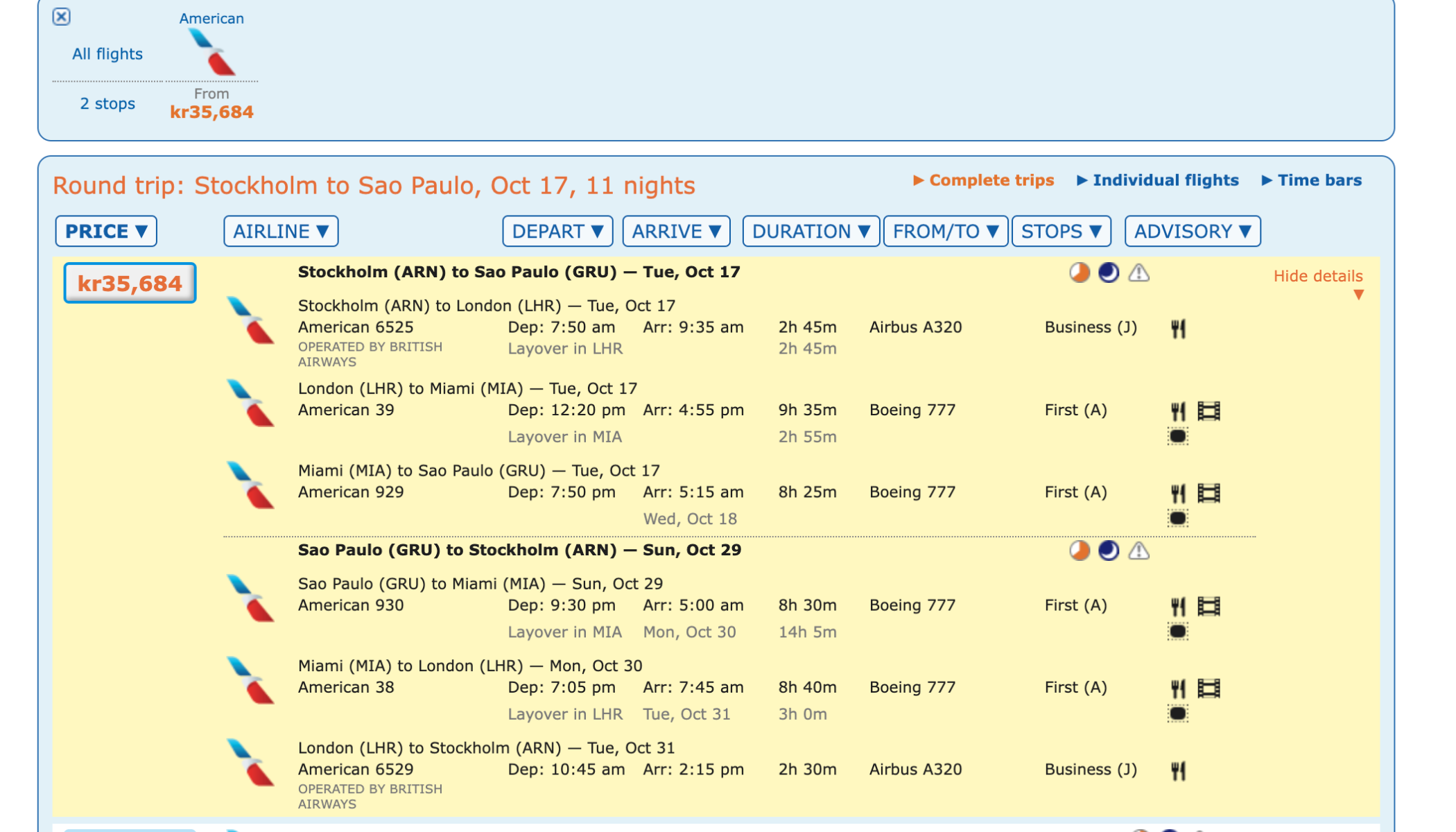Click the '9h 35m' duration for American 39

pos(807,410)
